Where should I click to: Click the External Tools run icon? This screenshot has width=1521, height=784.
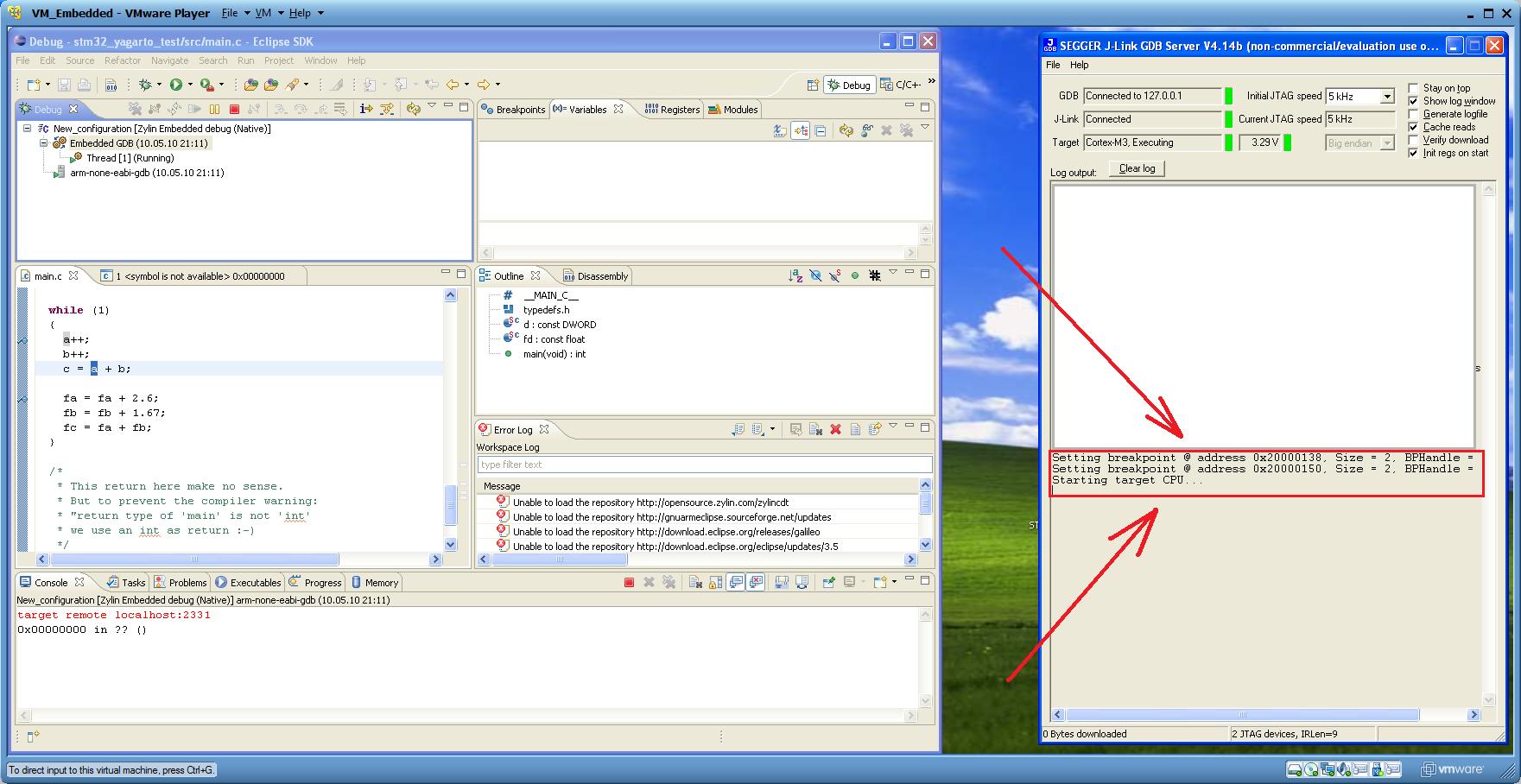[x=207, y=85]
